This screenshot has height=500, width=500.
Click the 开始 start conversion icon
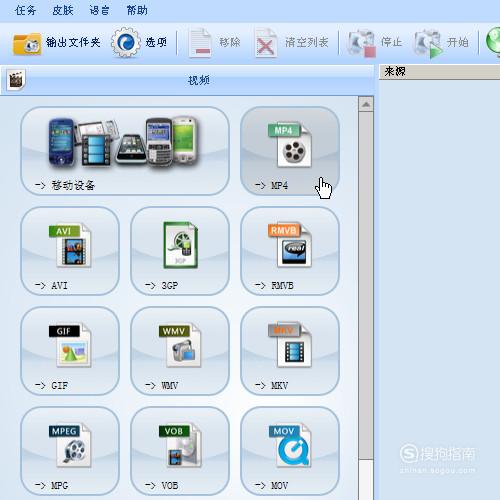[428, 43]
